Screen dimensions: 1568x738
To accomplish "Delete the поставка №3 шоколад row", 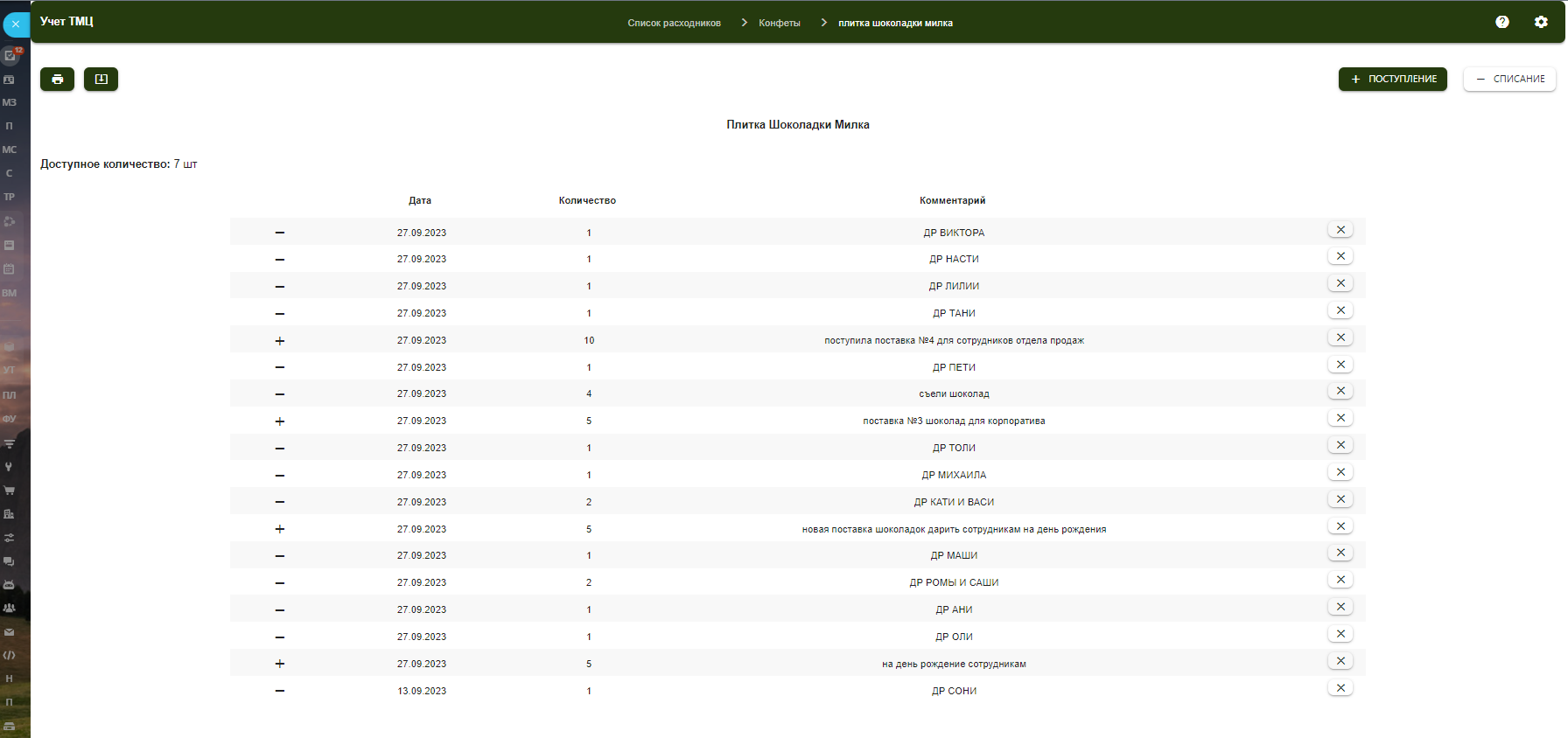I will pyautogui.click(x=1340, y=418).
